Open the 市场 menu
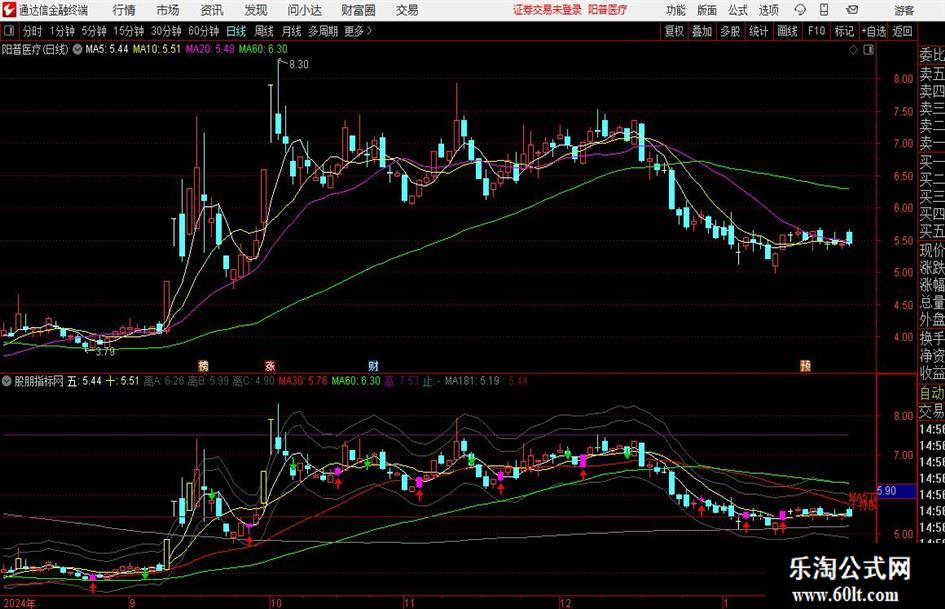The image size is (945, 609). pyautogui.click(x=168, y=10)
